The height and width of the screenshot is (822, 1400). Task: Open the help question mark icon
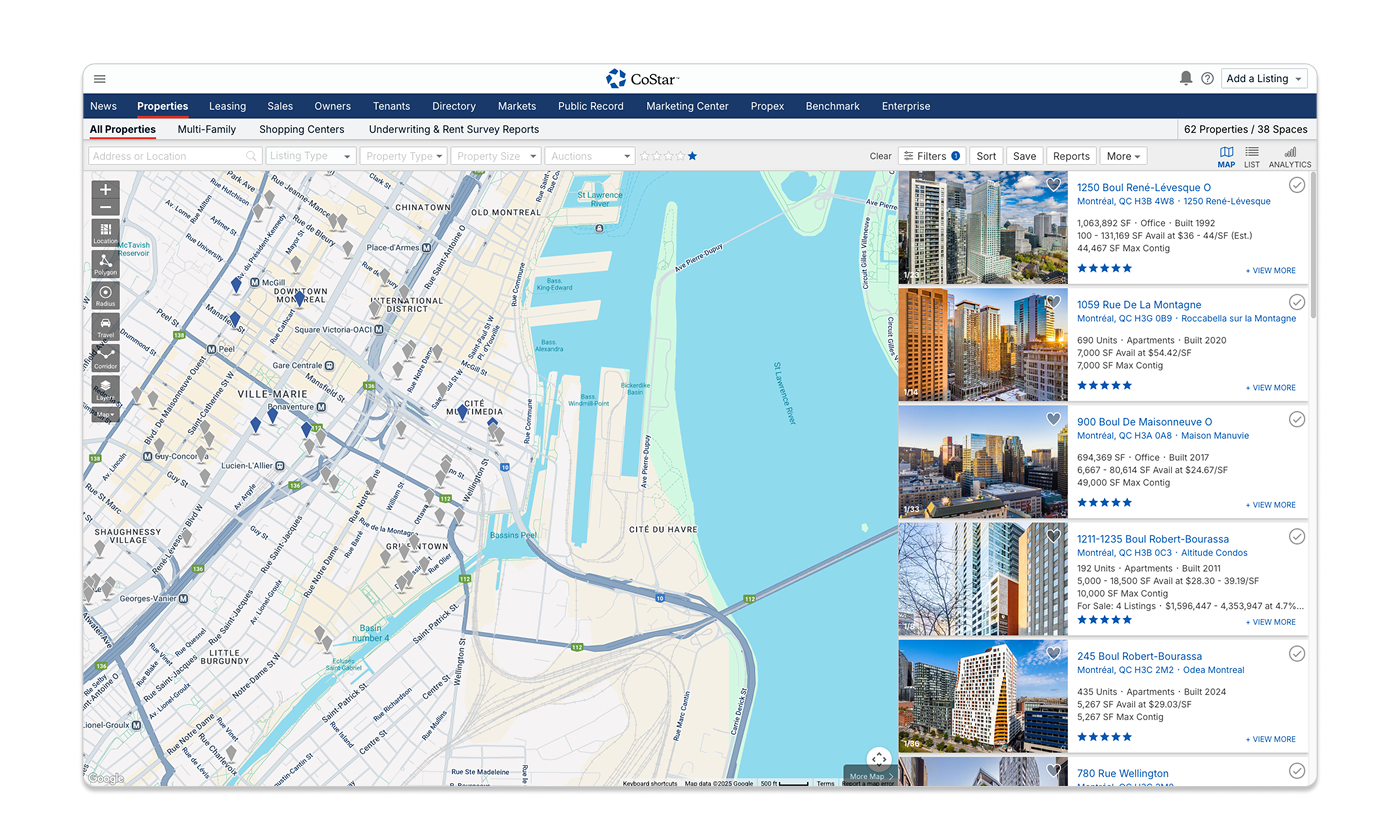point(1207,79)
